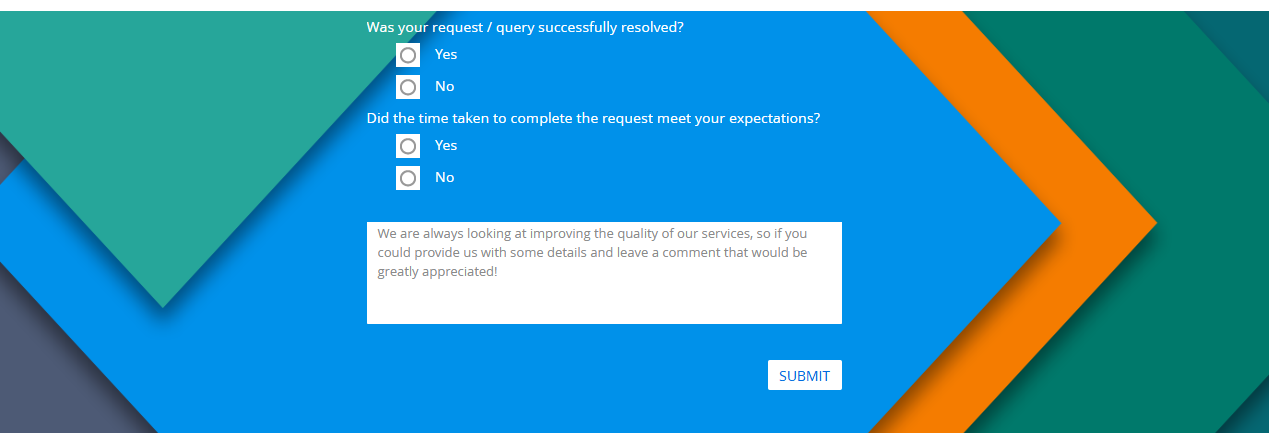The height and width of the screenshot is (445, 1269).
Task: Click the empty bottom area of the comment box
Action: [604, 304]
